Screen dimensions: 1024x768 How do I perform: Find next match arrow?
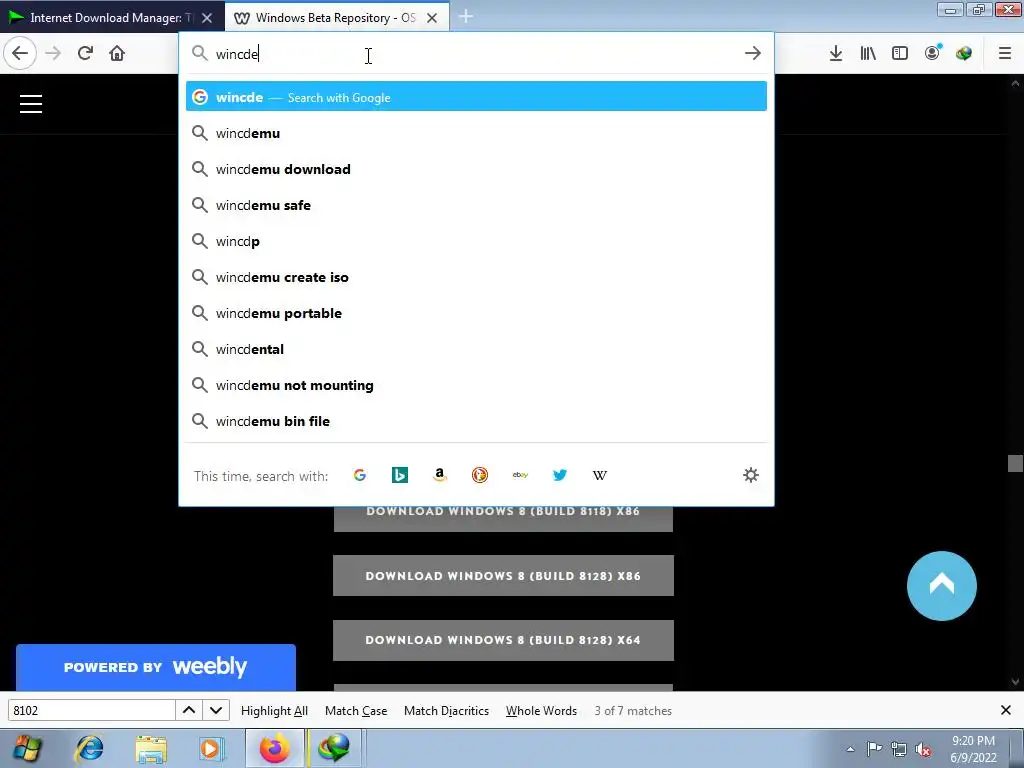(216, 710)
